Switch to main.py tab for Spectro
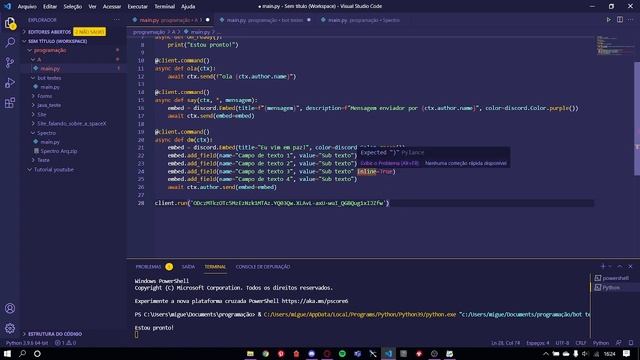Viewport: 640px width, 360px height. 360,20
